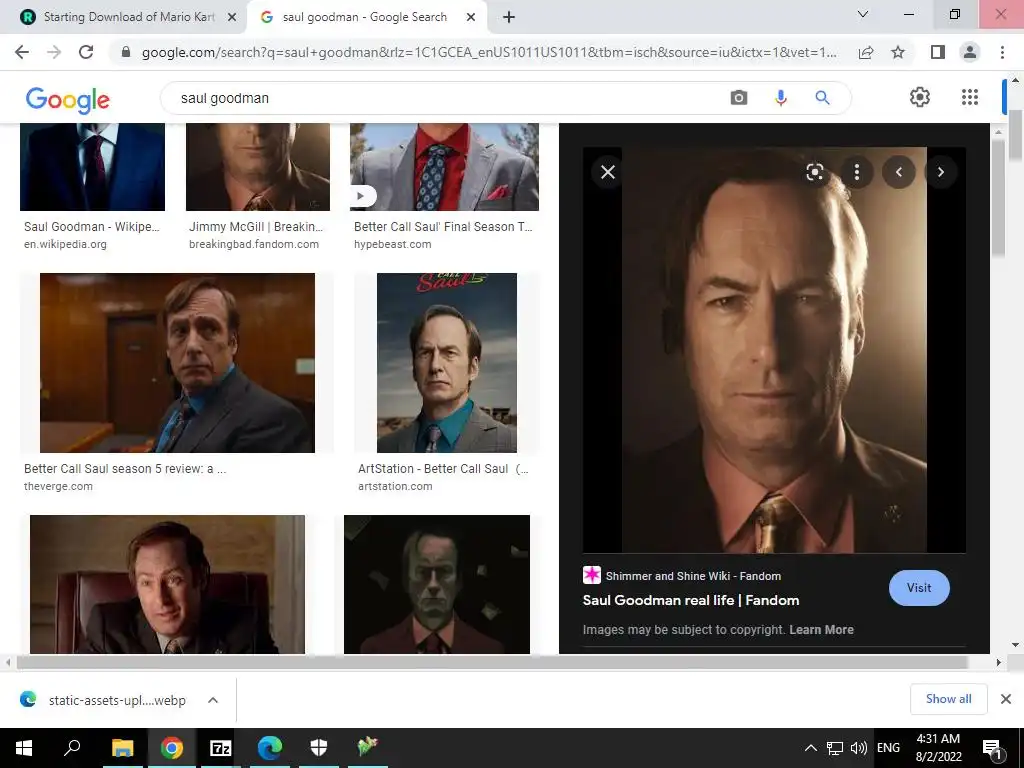Open File Explorer from taskbar
Screen dimensions: 1024x768
[x=122, y=748]
